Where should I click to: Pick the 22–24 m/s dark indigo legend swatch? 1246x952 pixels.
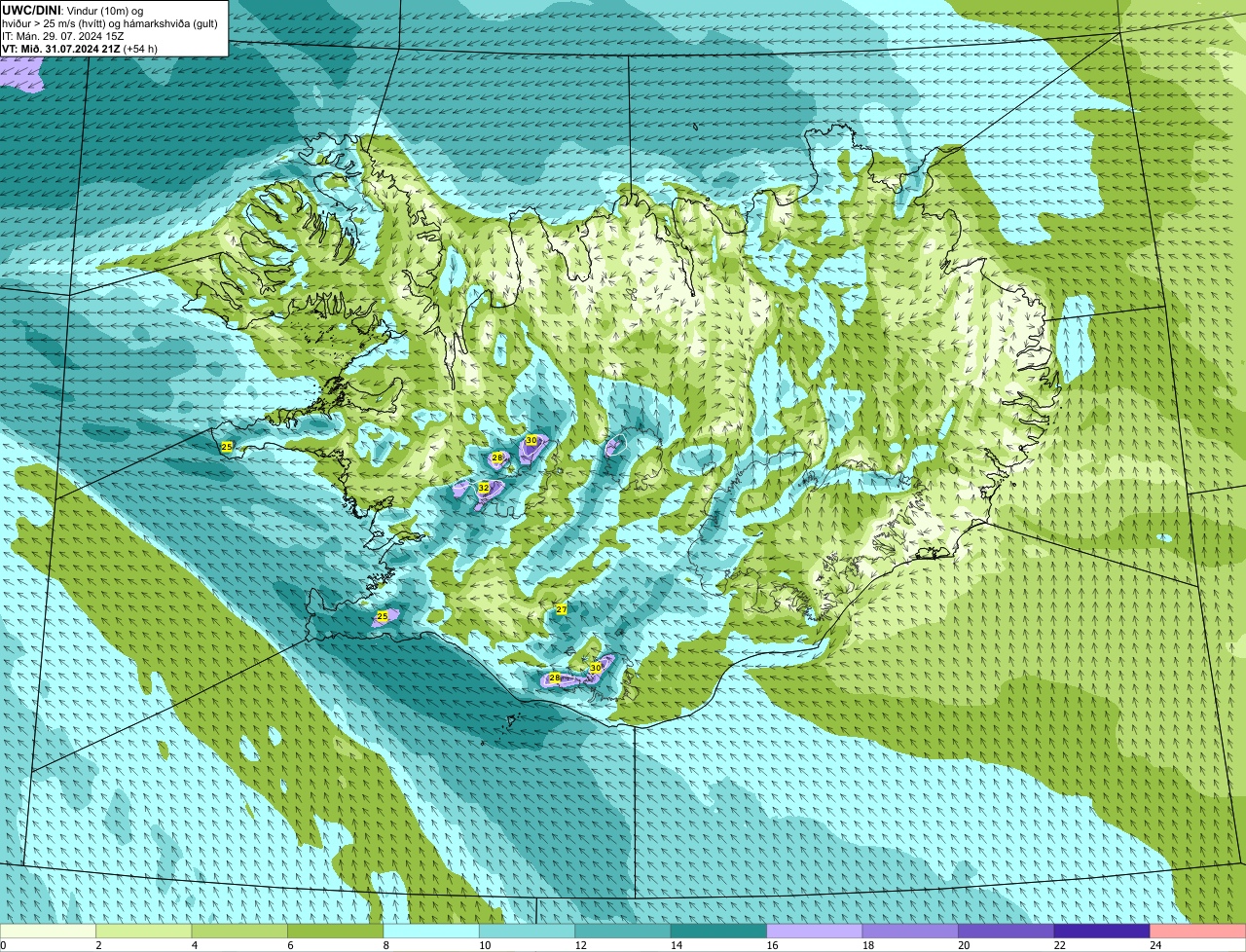tap(1102, 931)
